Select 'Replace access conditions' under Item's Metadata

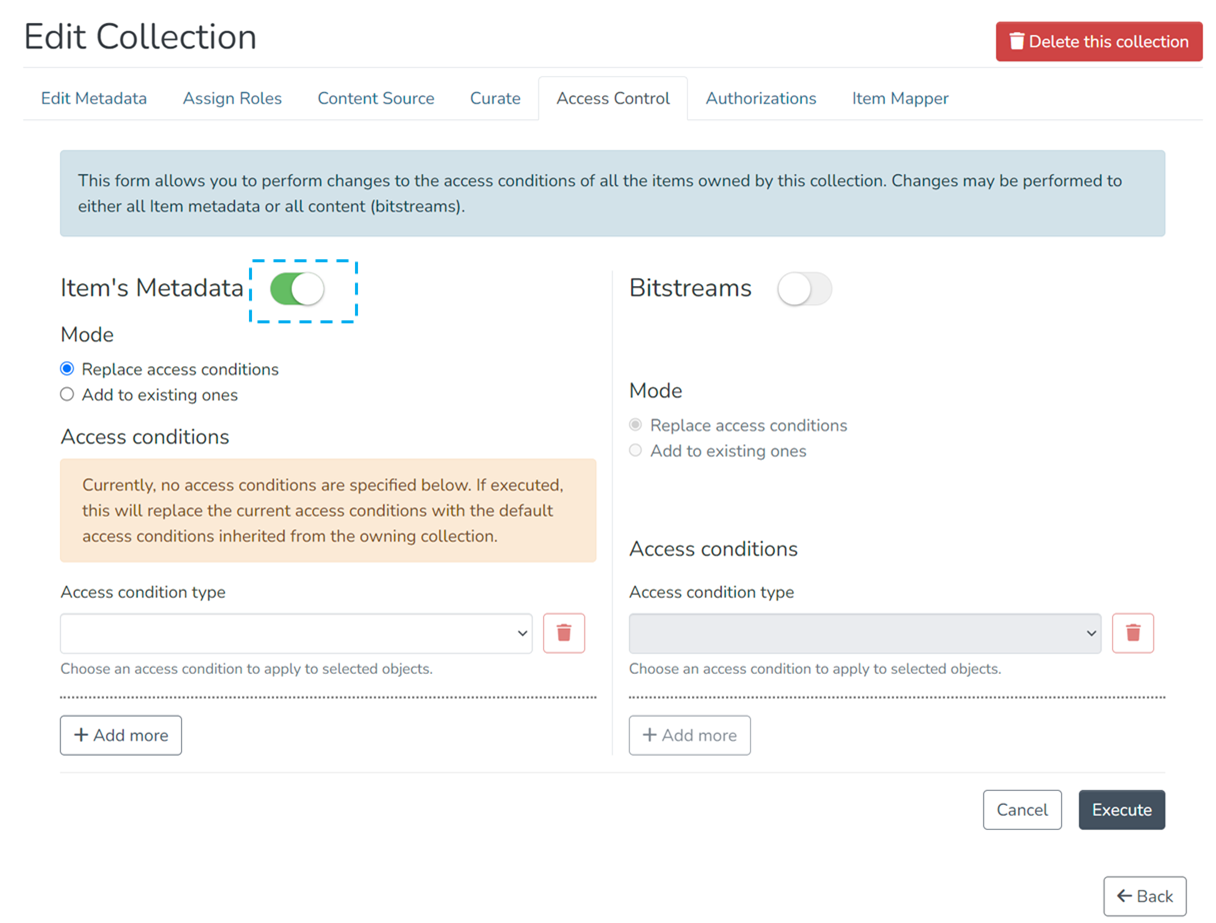coord(67,369)
